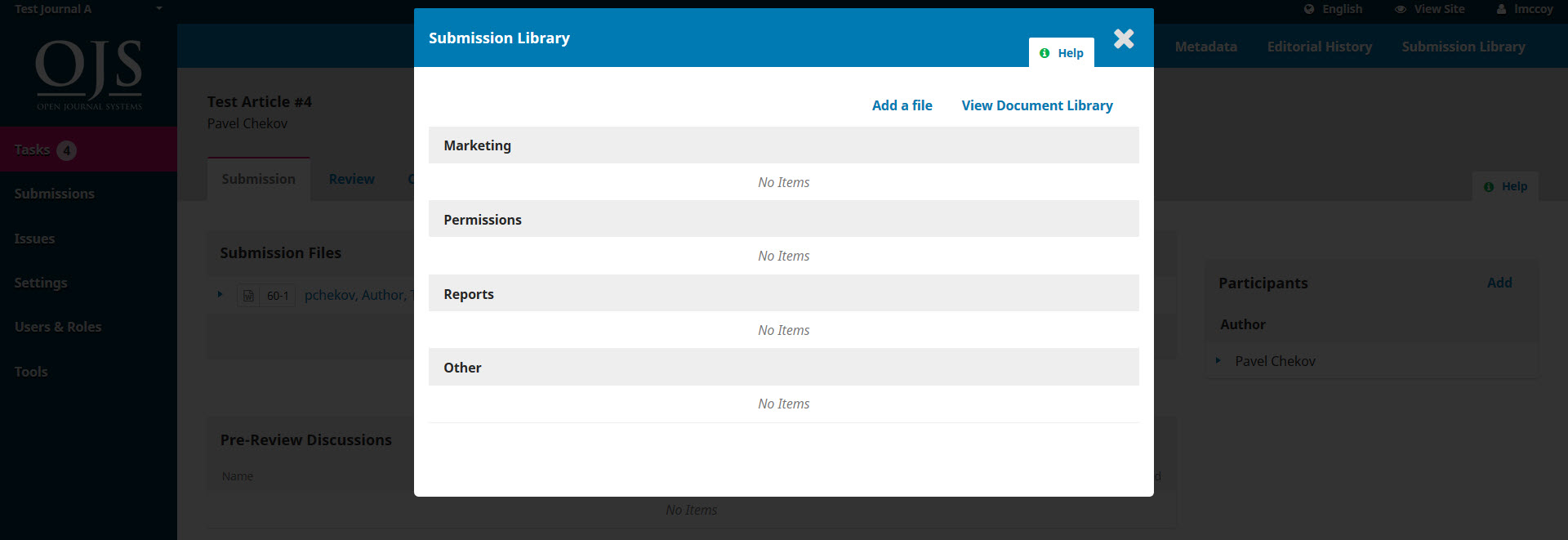The height and width of the screenshot is (540, 1568).
Task: Open Submission Library header link
Action: 1463,47
